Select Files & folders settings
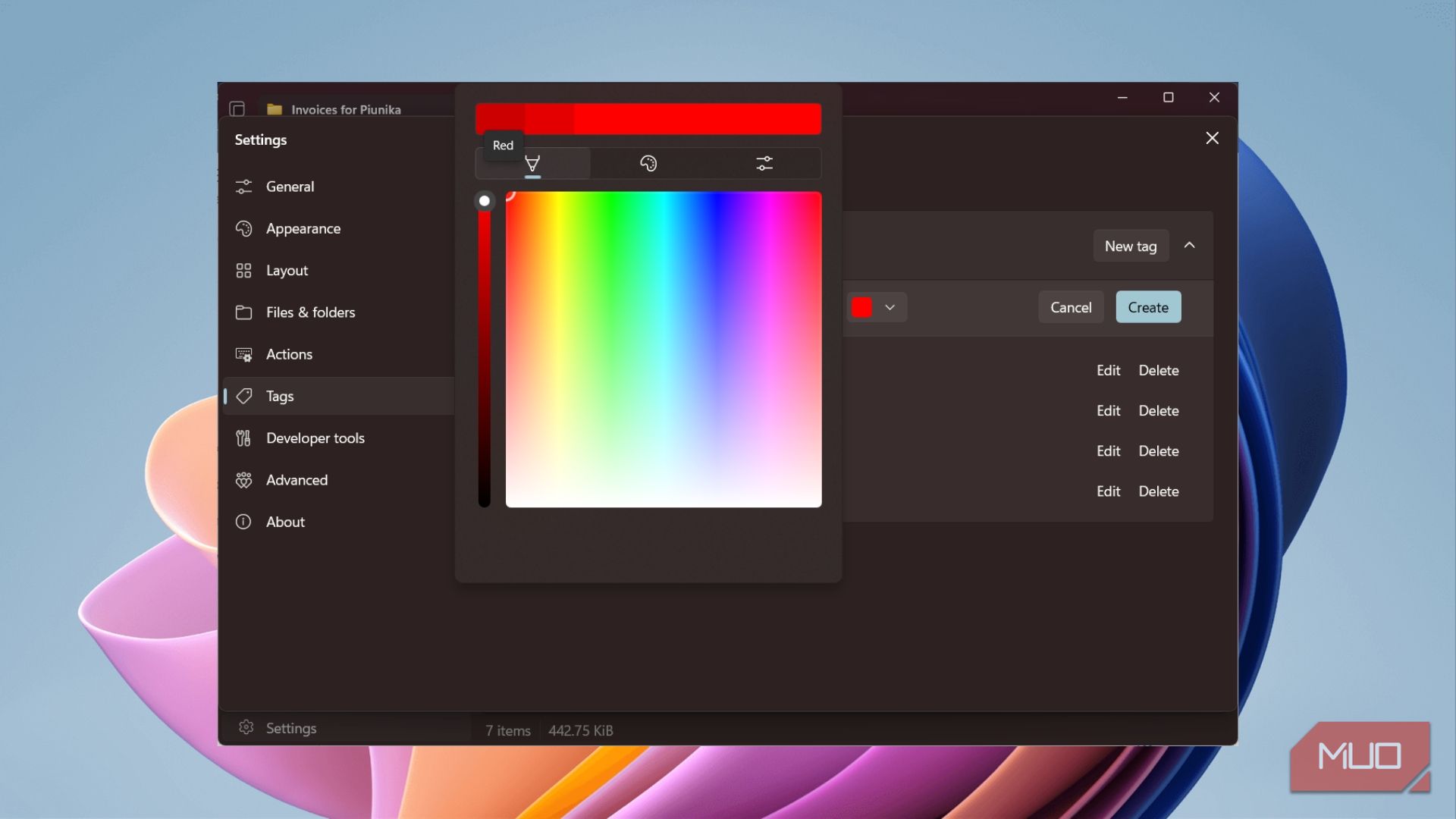1456x819 pixels. click(x=339, y=312)
